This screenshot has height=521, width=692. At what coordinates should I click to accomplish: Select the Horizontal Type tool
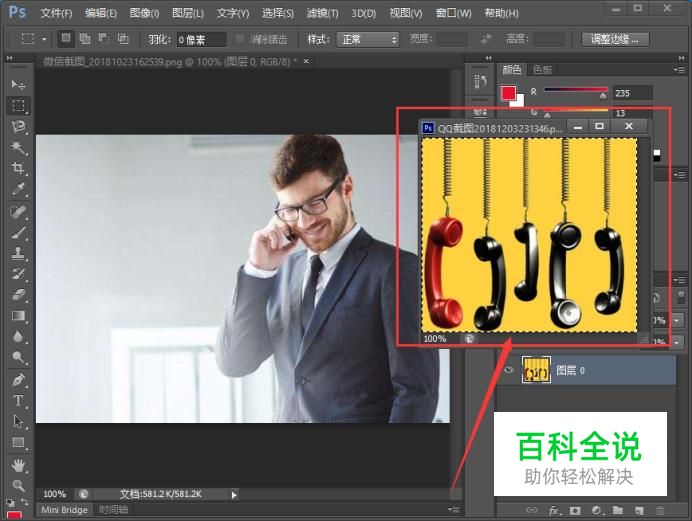coord(18,401)
